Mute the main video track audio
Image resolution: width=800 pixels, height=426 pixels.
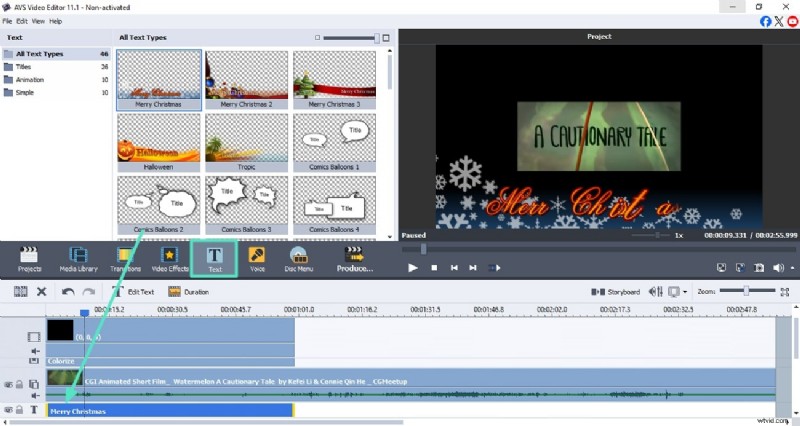click(35, 351)
